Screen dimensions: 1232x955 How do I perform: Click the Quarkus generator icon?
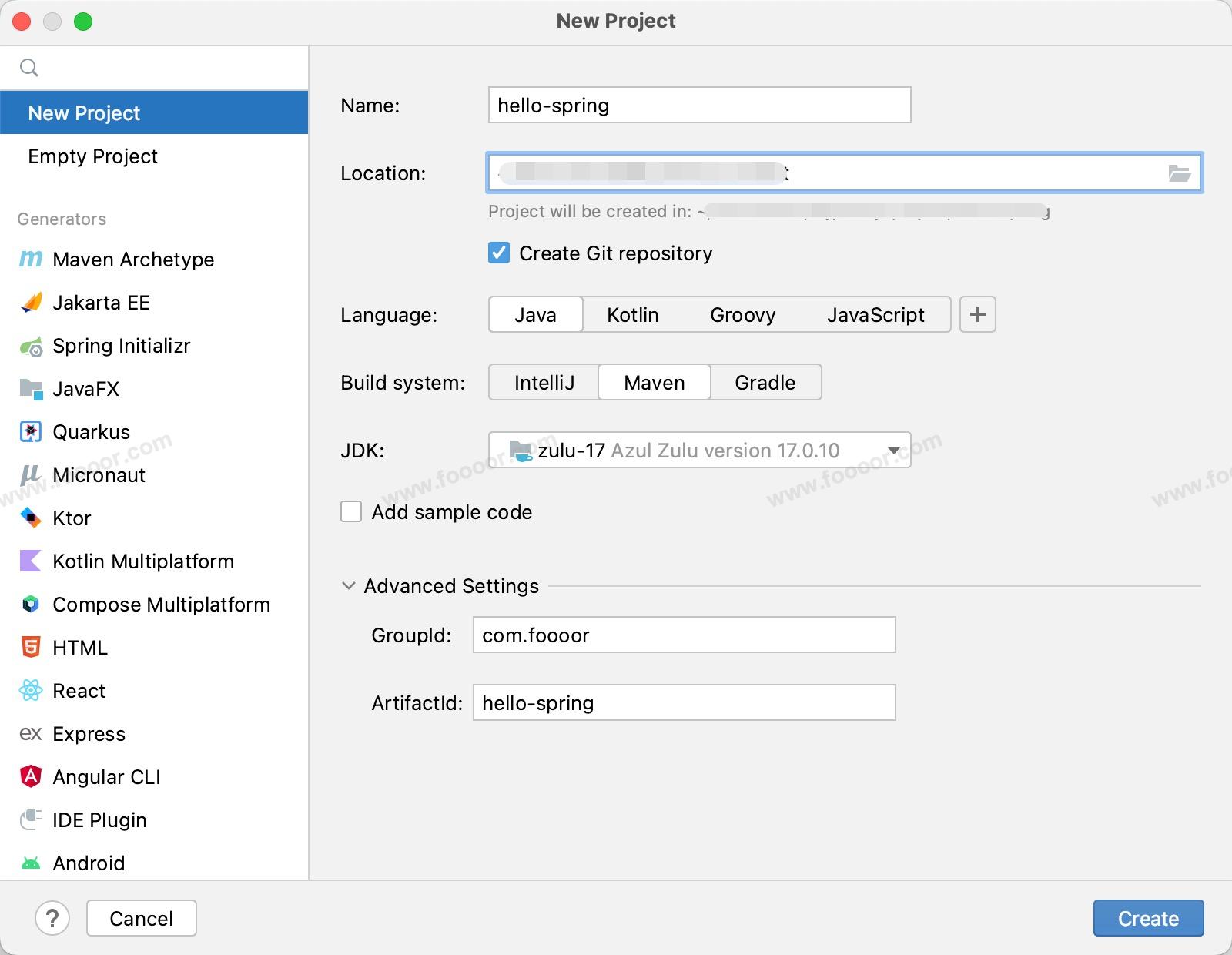pyautogui.click(x=31, y=432)
